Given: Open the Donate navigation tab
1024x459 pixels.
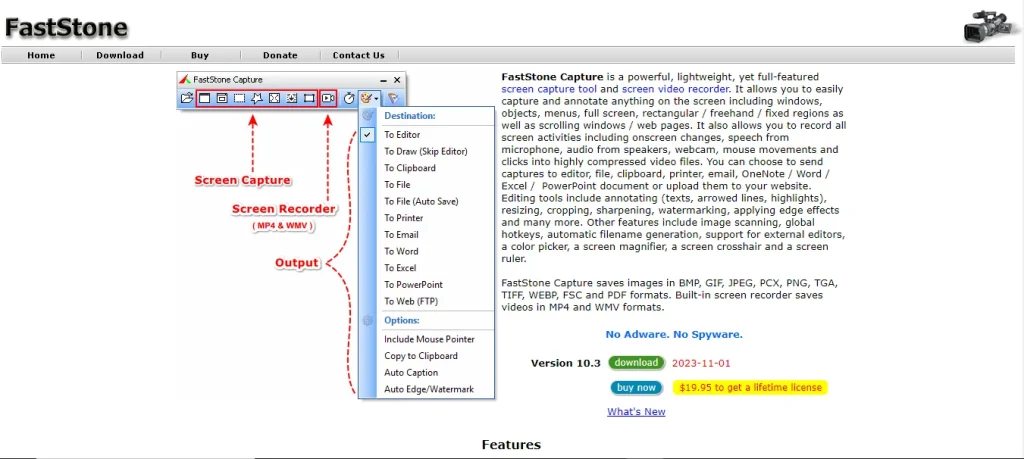Looking at the screenshot, I should click(280, 55).
